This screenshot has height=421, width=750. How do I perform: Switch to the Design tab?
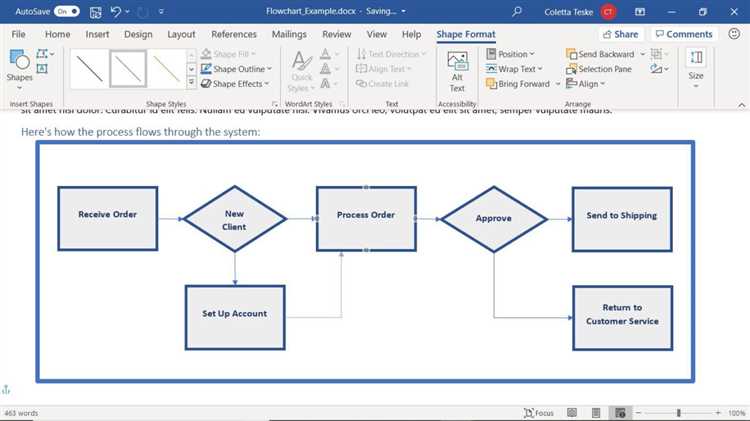tap(138, 34)
